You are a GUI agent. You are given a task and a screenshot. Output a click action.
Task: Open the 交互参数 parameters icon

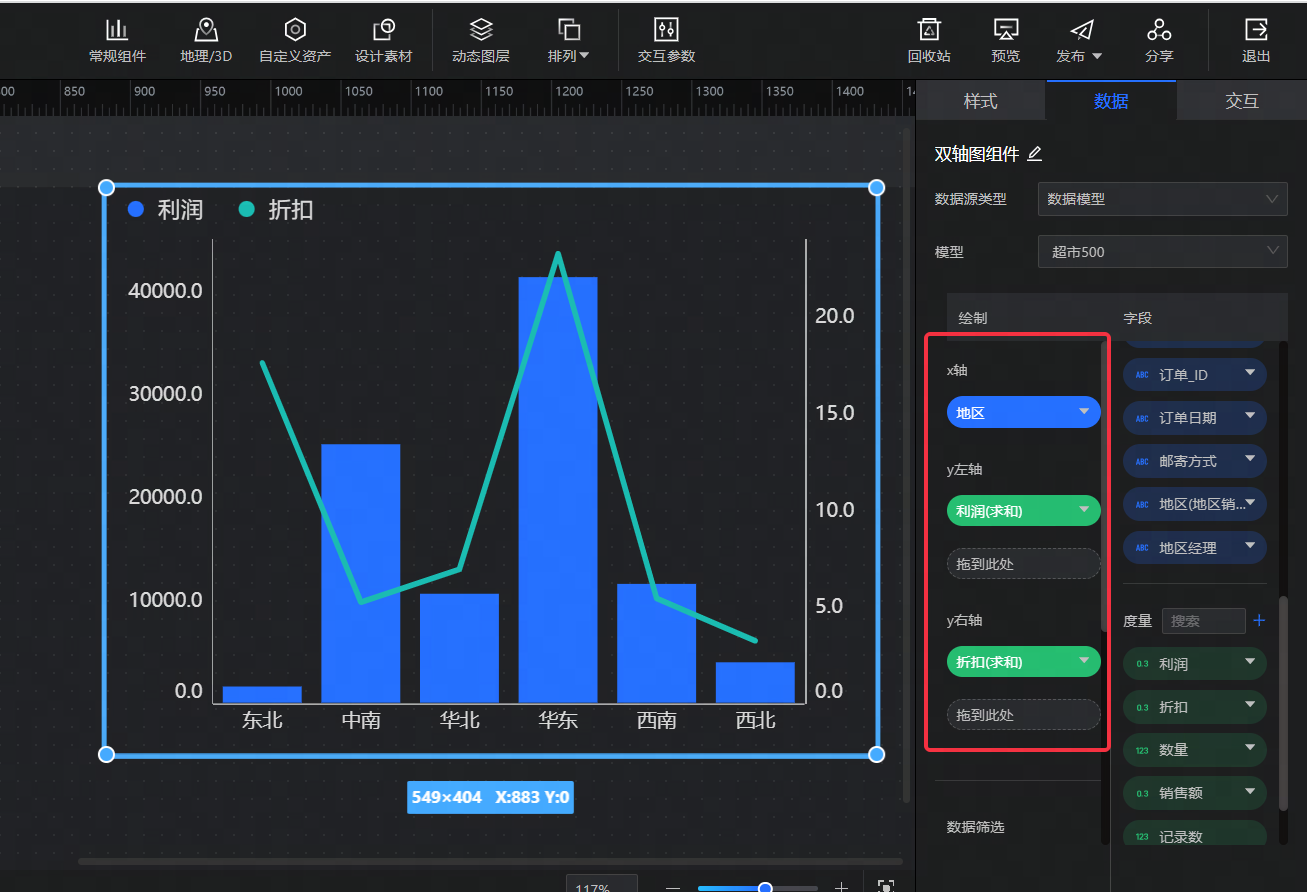tap(666, 30)
